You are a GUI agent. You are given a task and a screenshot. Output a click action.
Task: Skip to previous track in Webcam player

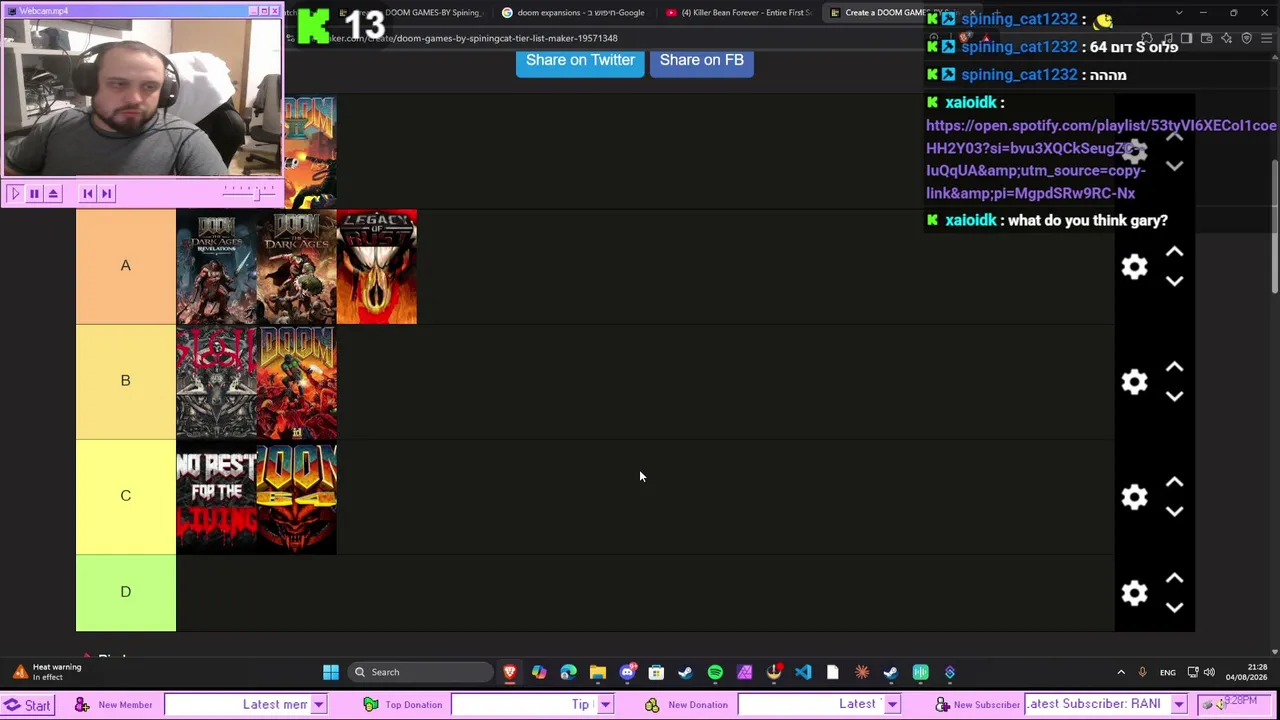88,193
